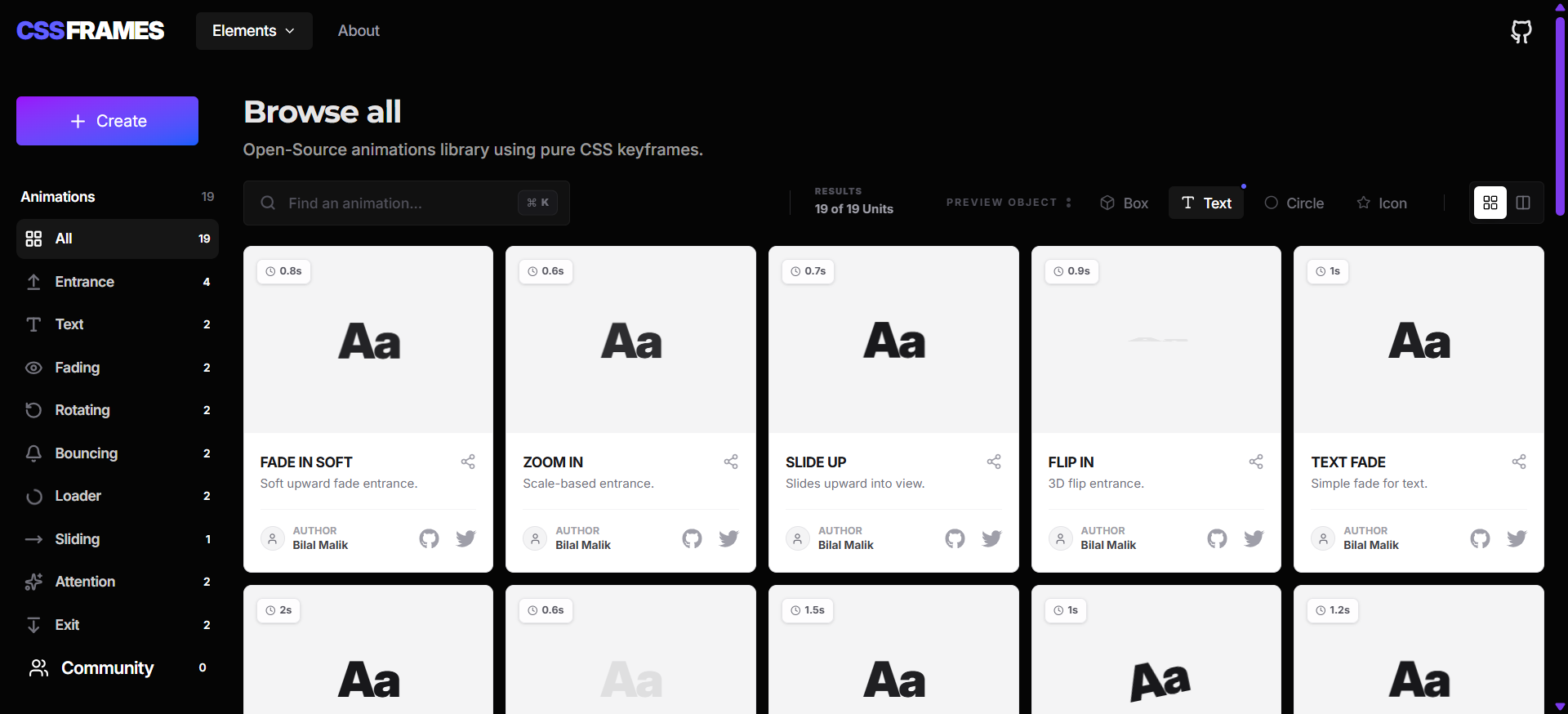The image size is (1568, 714).
Task: Open the About page
Action: click(x=359, y=31)
